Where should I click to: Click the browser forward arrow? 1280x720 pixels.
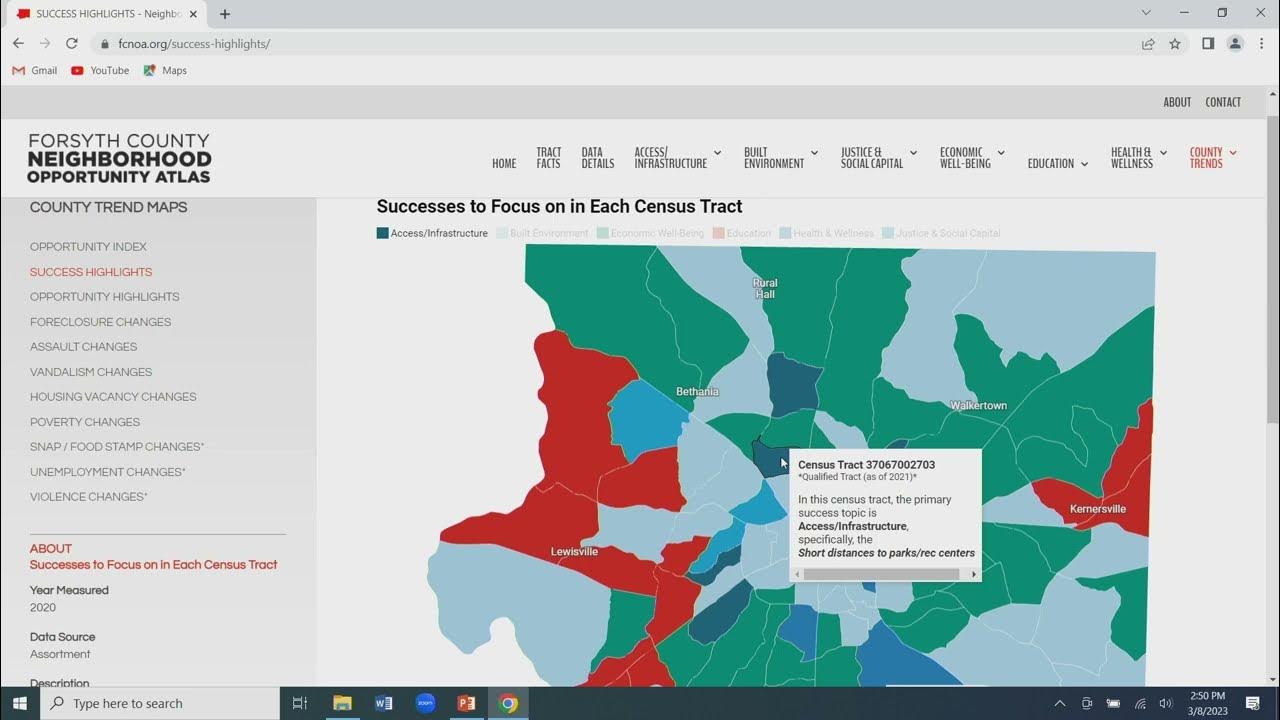(x=45, y=44)
